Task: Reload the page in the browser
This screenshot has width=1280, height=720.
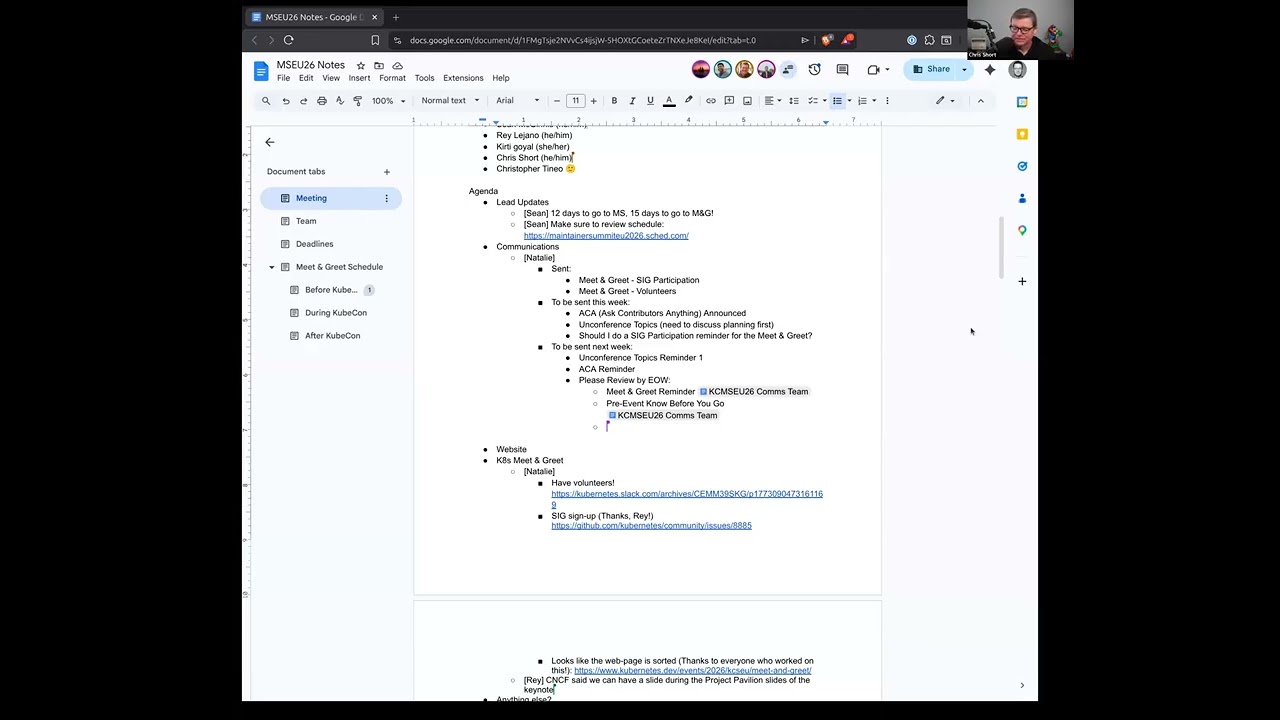Action: point(289,40)
